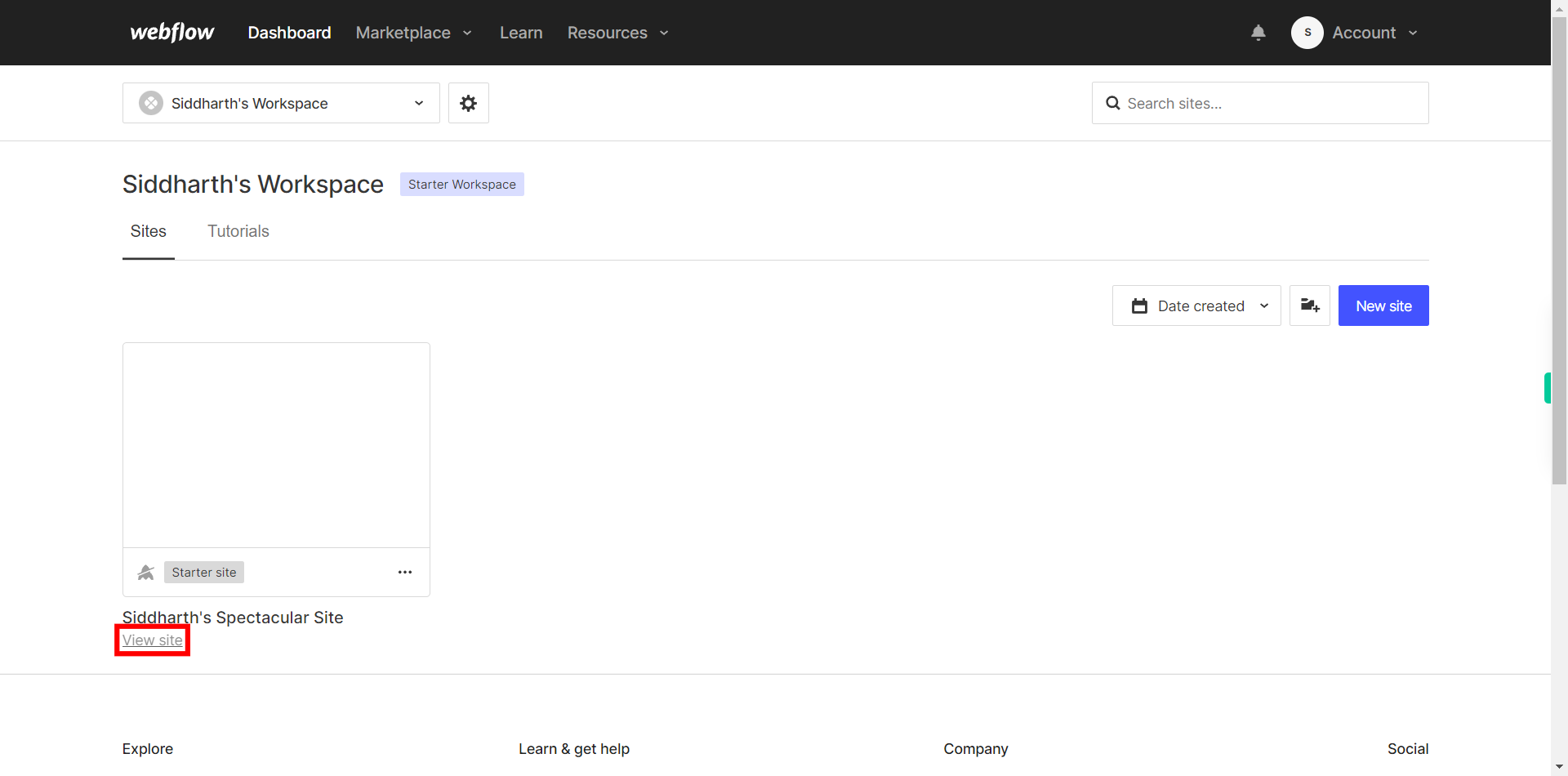Click the Company footer heading

[x=976, y=749]
